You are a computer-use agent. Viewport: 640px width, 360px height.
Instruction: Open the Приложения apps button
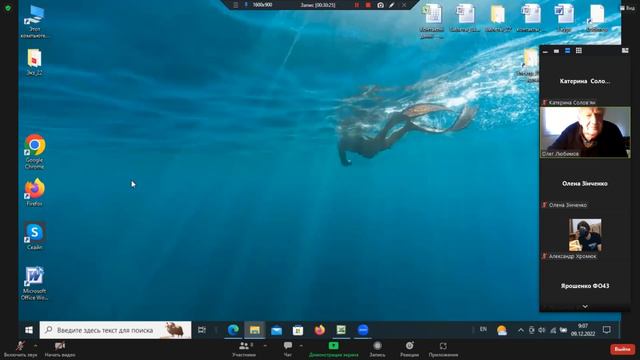(443, 349)
